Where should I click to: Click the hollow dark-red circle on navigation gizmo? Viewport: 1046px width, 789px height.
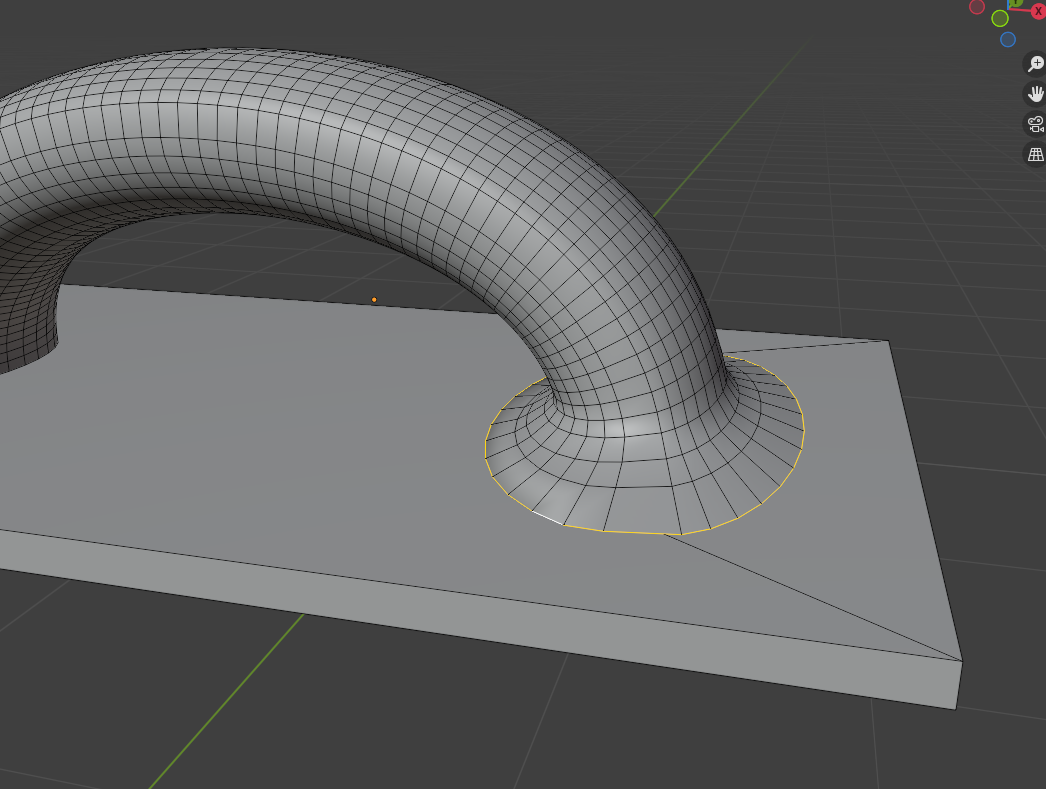point(977,7)
